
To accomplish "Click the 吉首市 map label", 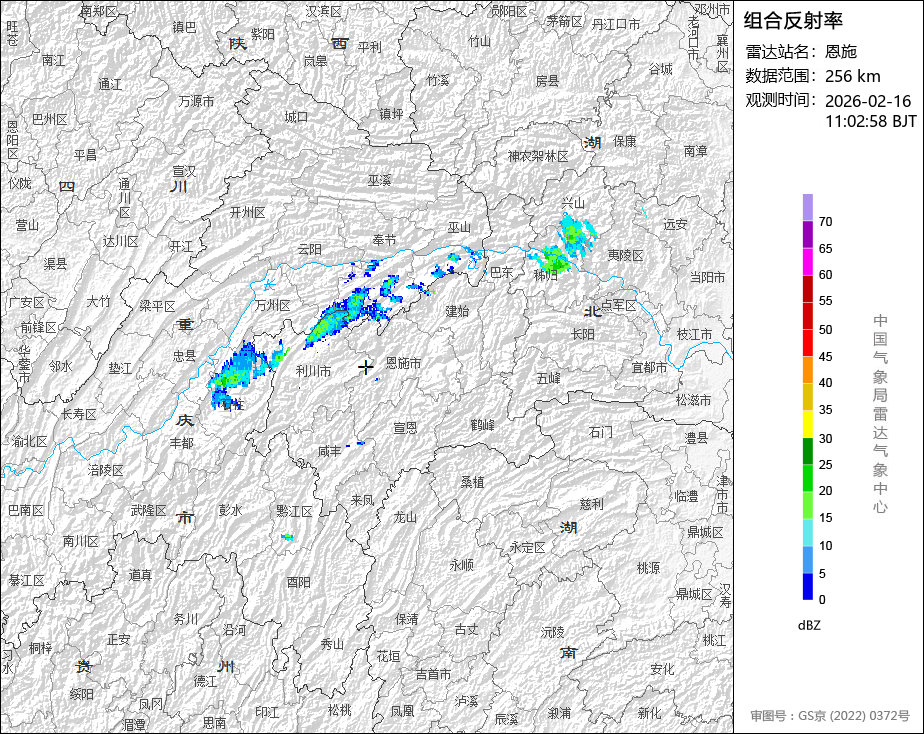I will tap(434, 675).
